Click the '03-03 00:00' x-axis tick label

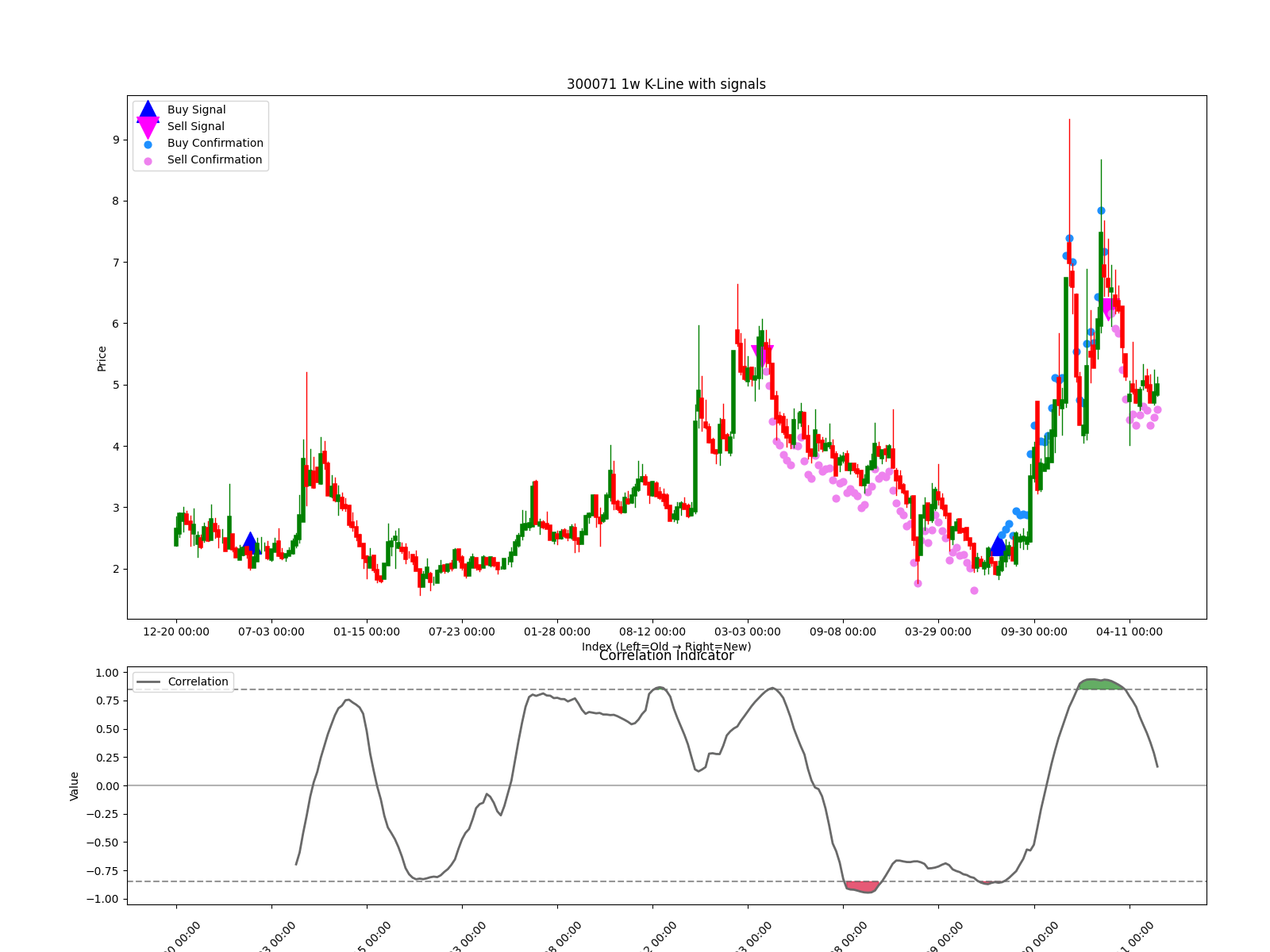(748, 632)
